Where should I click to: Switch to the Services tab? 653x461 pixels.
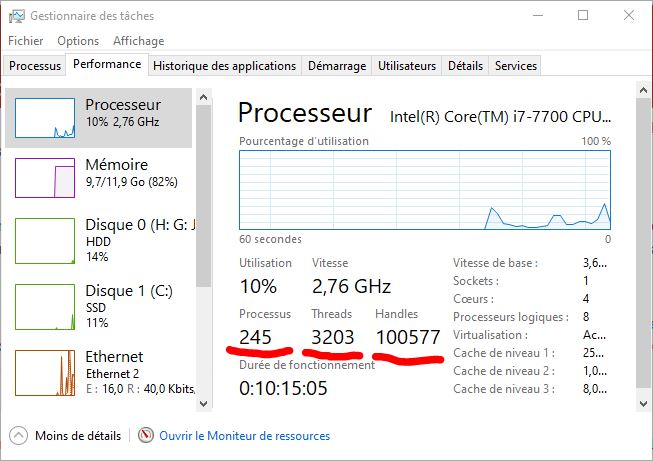click(x=516, y=66)
